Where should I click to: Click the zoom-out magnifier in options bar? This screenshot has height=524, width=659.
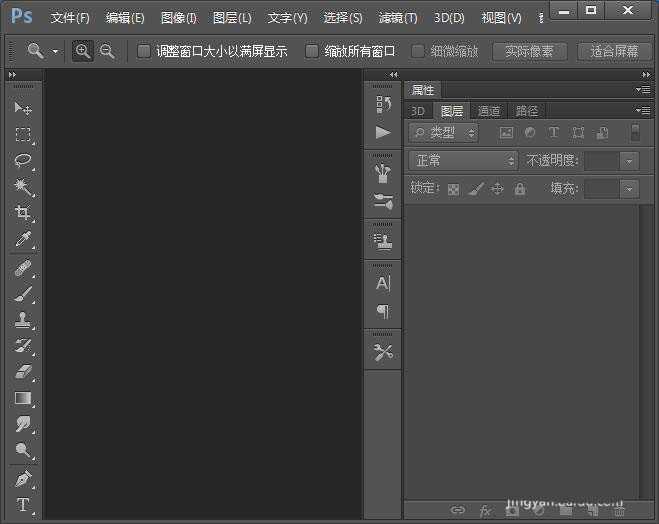coord(107,51)
